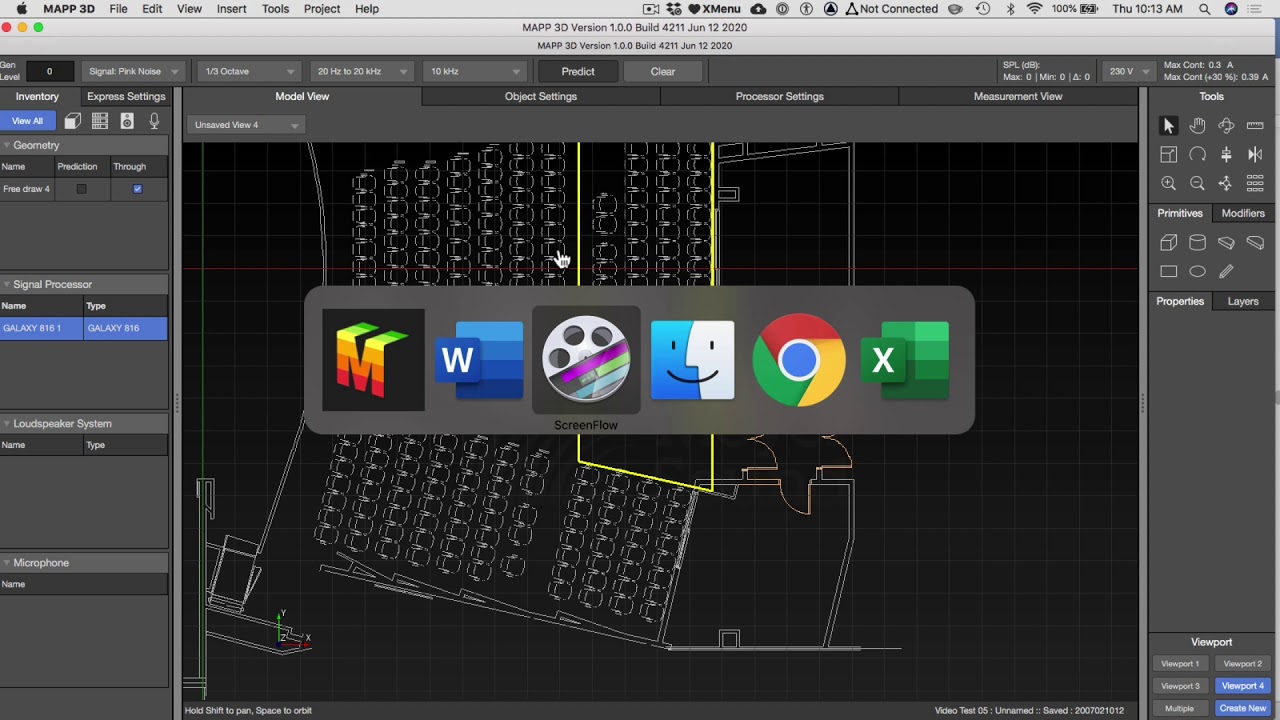1280x720 pixels.
Task: Open the 230 V voltage dropdown
Action: (x=1128, y=71)
